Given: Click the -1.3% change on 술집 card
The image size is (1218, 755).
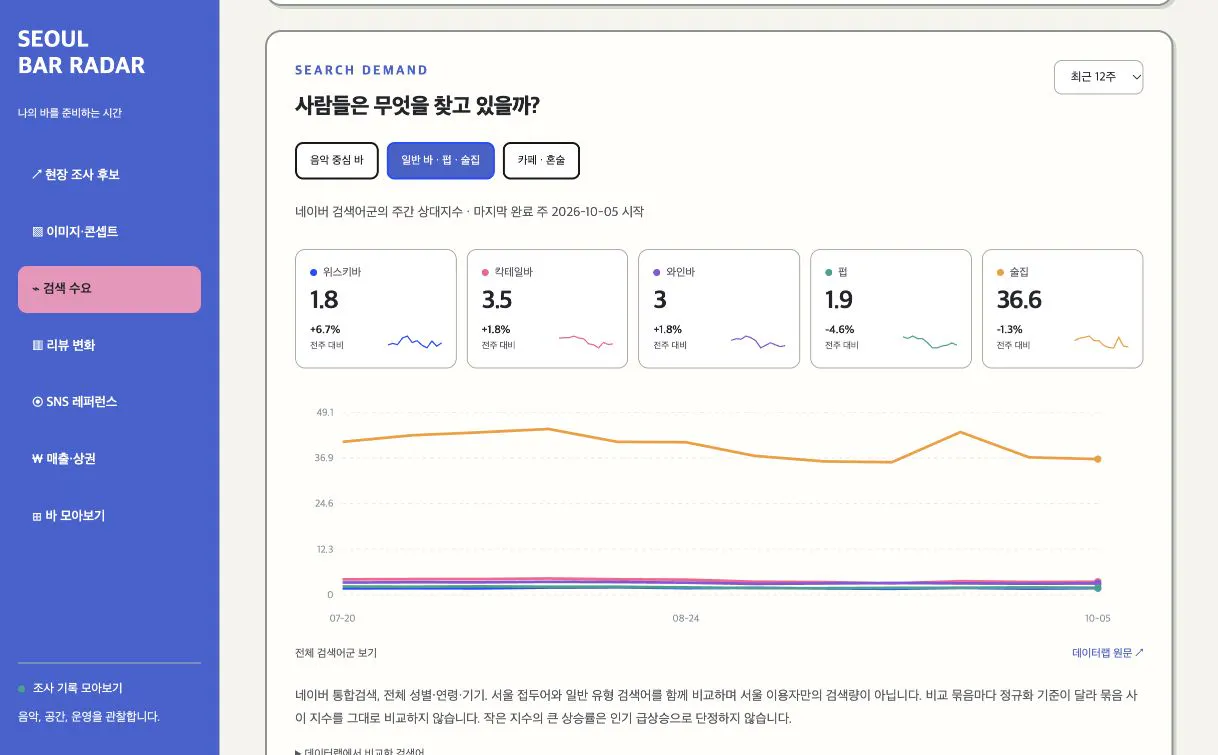Looking at the screenshot, I should [1011, 329].
